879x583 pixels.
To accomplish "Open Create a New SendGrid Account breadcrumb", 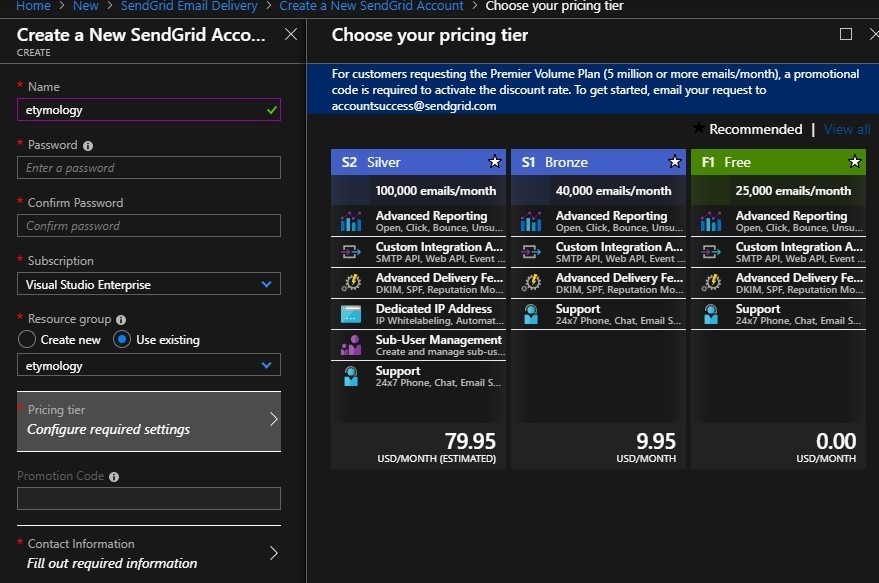I will coord(371,6).
